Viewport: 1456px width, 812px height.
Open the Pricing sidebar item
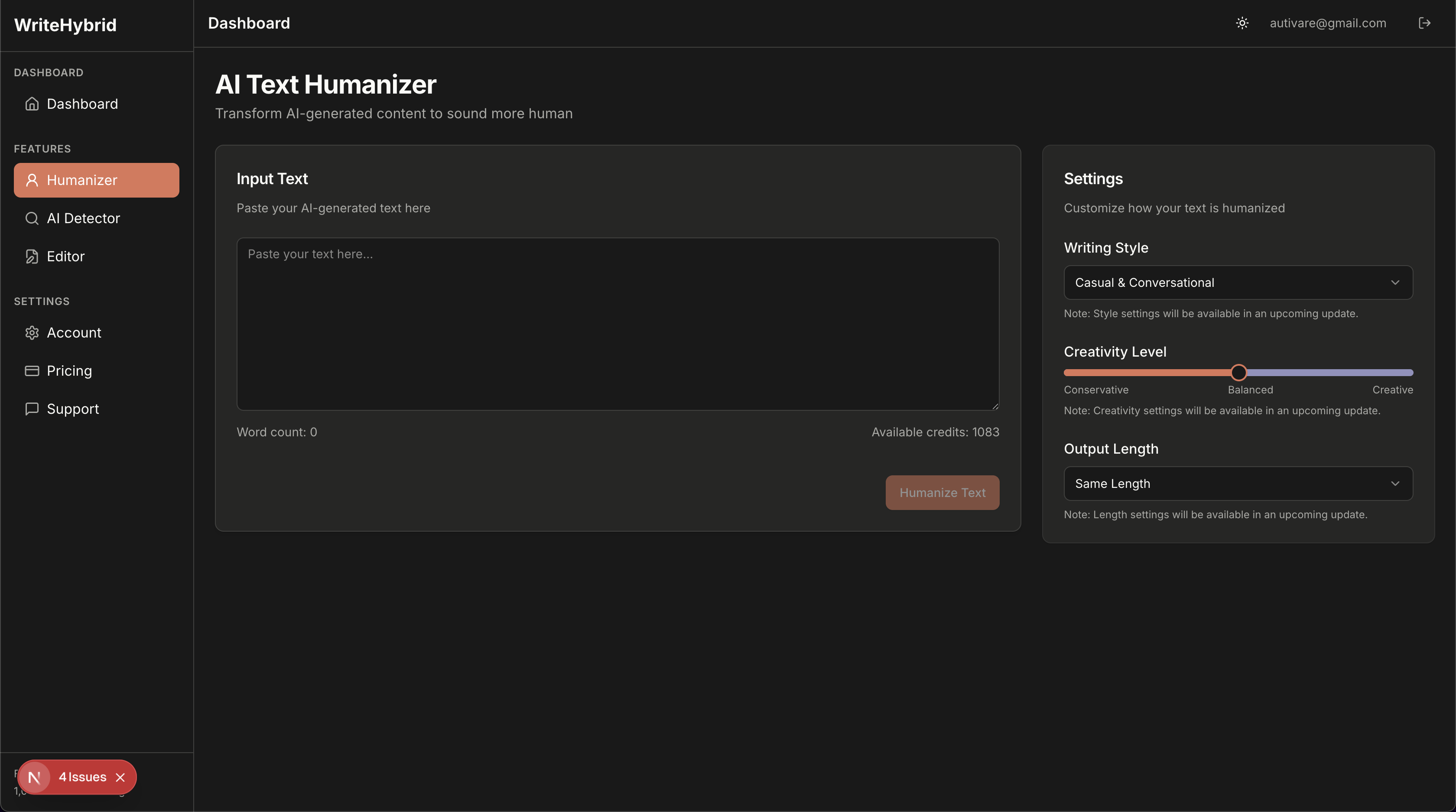[69, 370]
